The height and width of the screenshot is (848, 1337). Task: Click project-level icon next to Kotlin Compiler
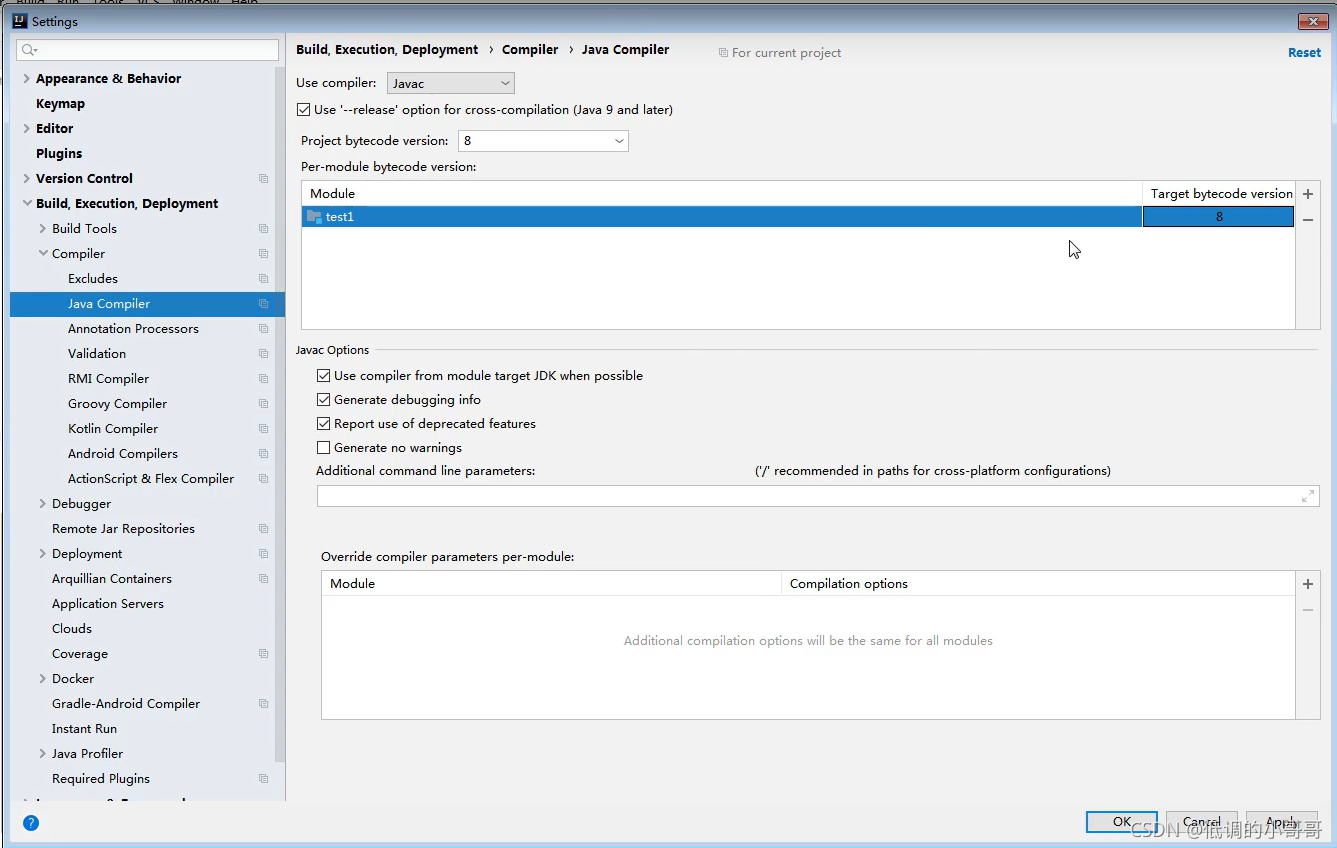pyautogui.click(x=264, y=429)
